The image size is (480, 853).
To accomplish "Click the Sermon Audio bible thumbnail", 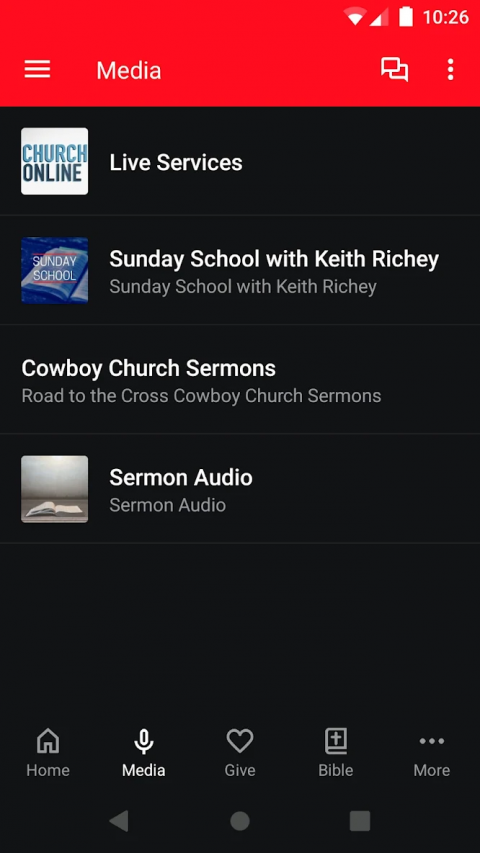I will [x=54, y=489].
